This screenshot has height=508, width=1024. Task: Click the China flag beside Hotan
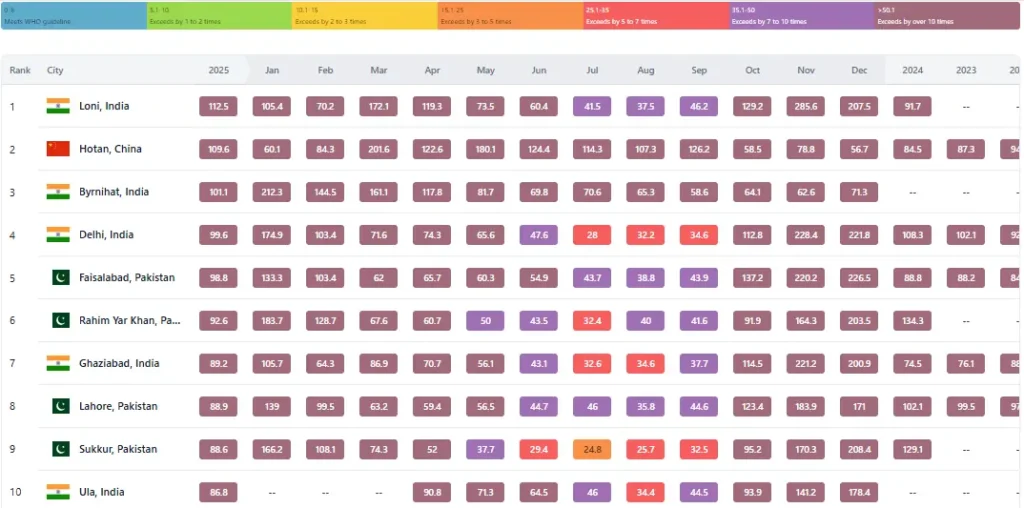(58, 149)
